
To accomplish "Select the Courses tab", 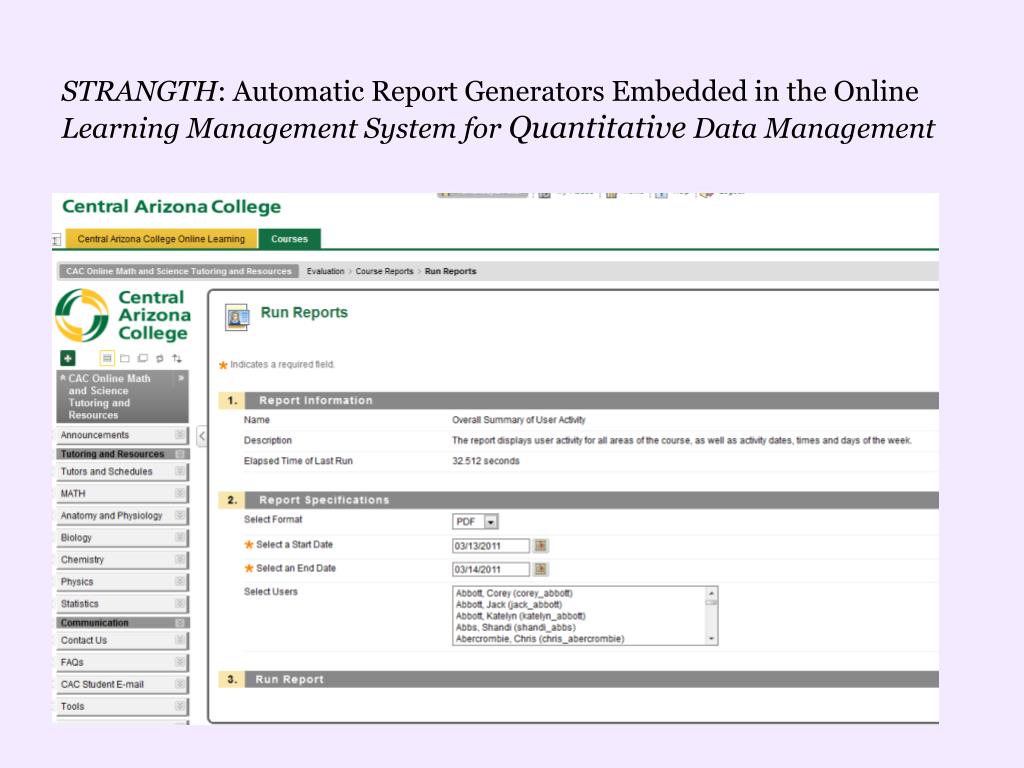I will pyautogui.click(x=289, y=239).
